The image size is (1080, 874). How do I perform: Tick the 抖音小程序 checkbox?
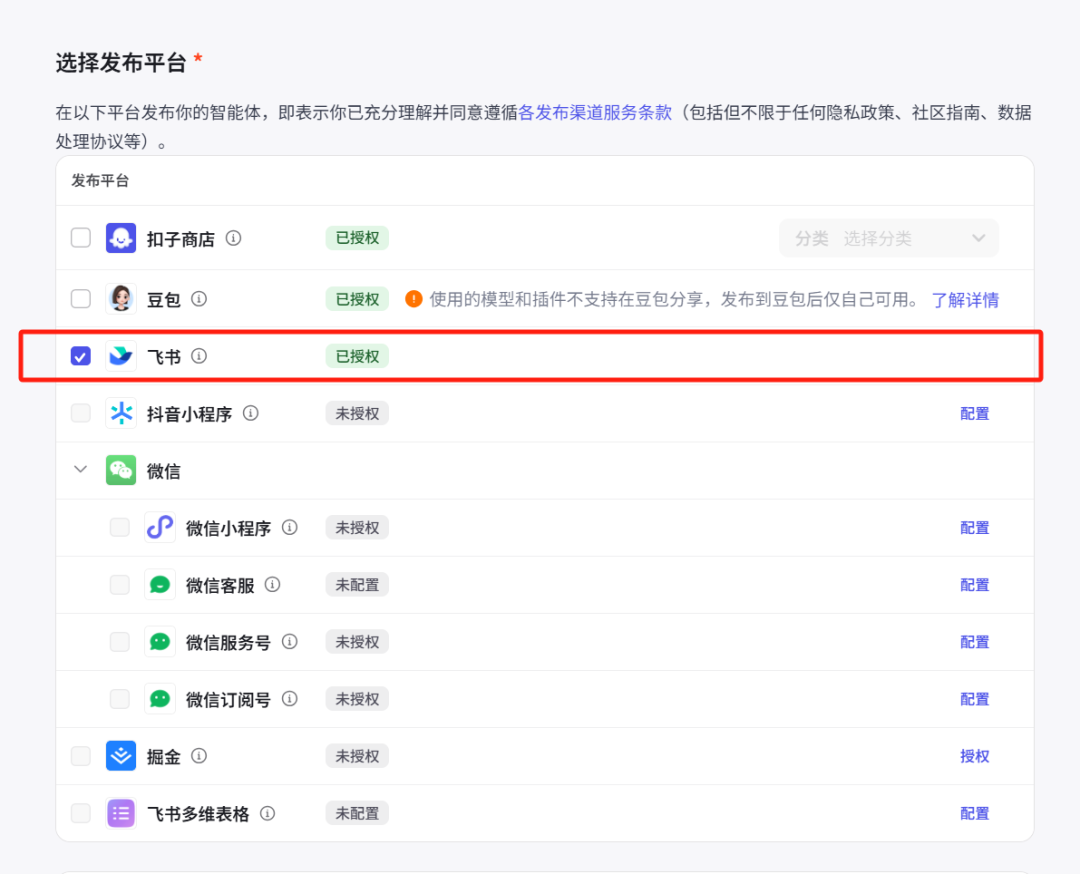81,413
